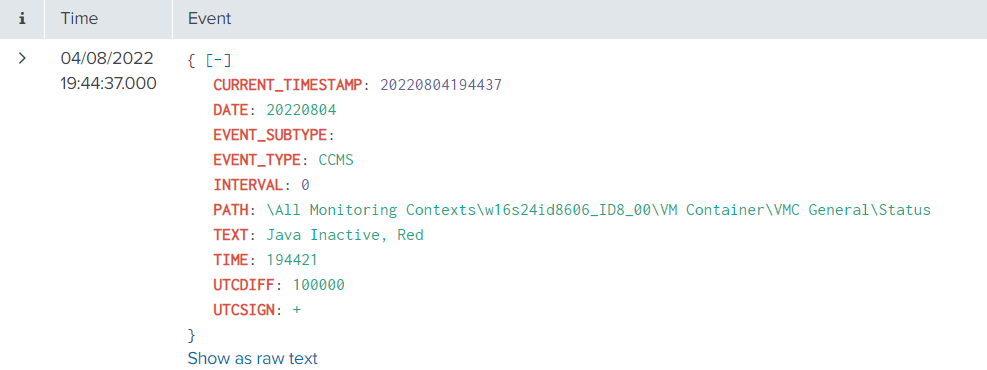This screenshot has width=987, height=370.
Task: Expand the event details chevron arrow
Action: coord(23,59)
